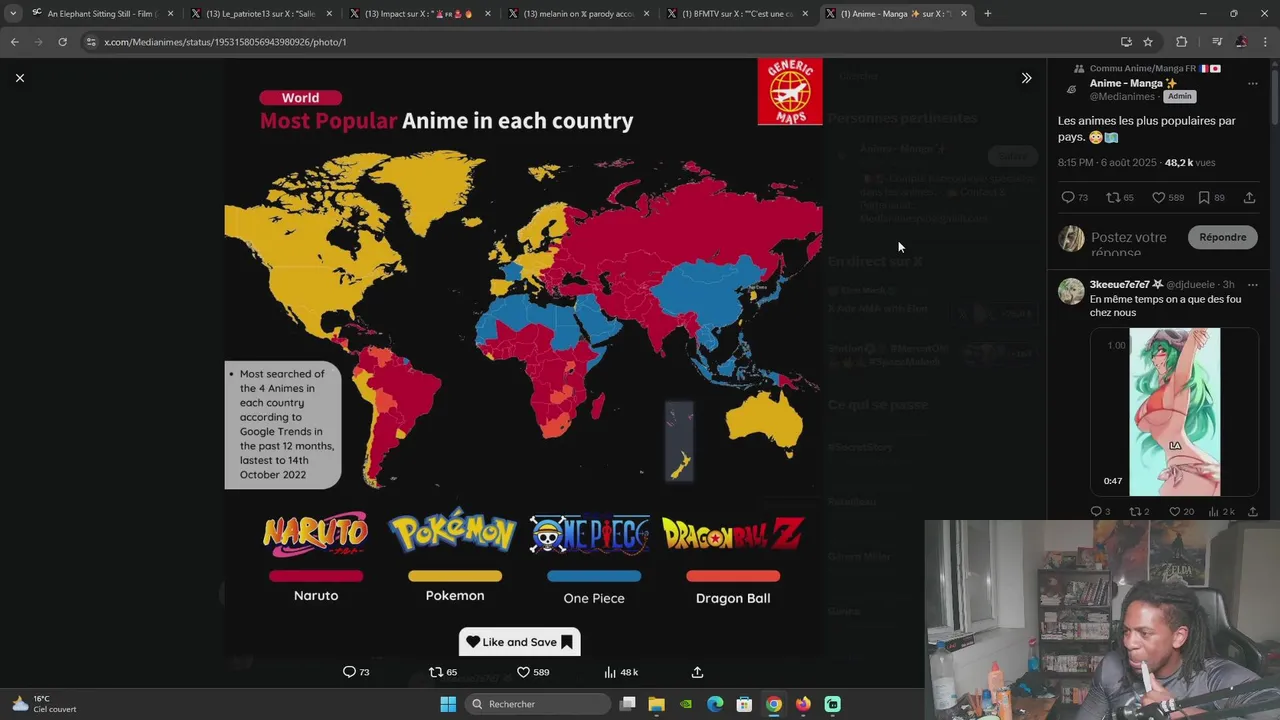Open the weather widget showing 16°C
This screenshot has height=720, width=1280.
[43, 704]
